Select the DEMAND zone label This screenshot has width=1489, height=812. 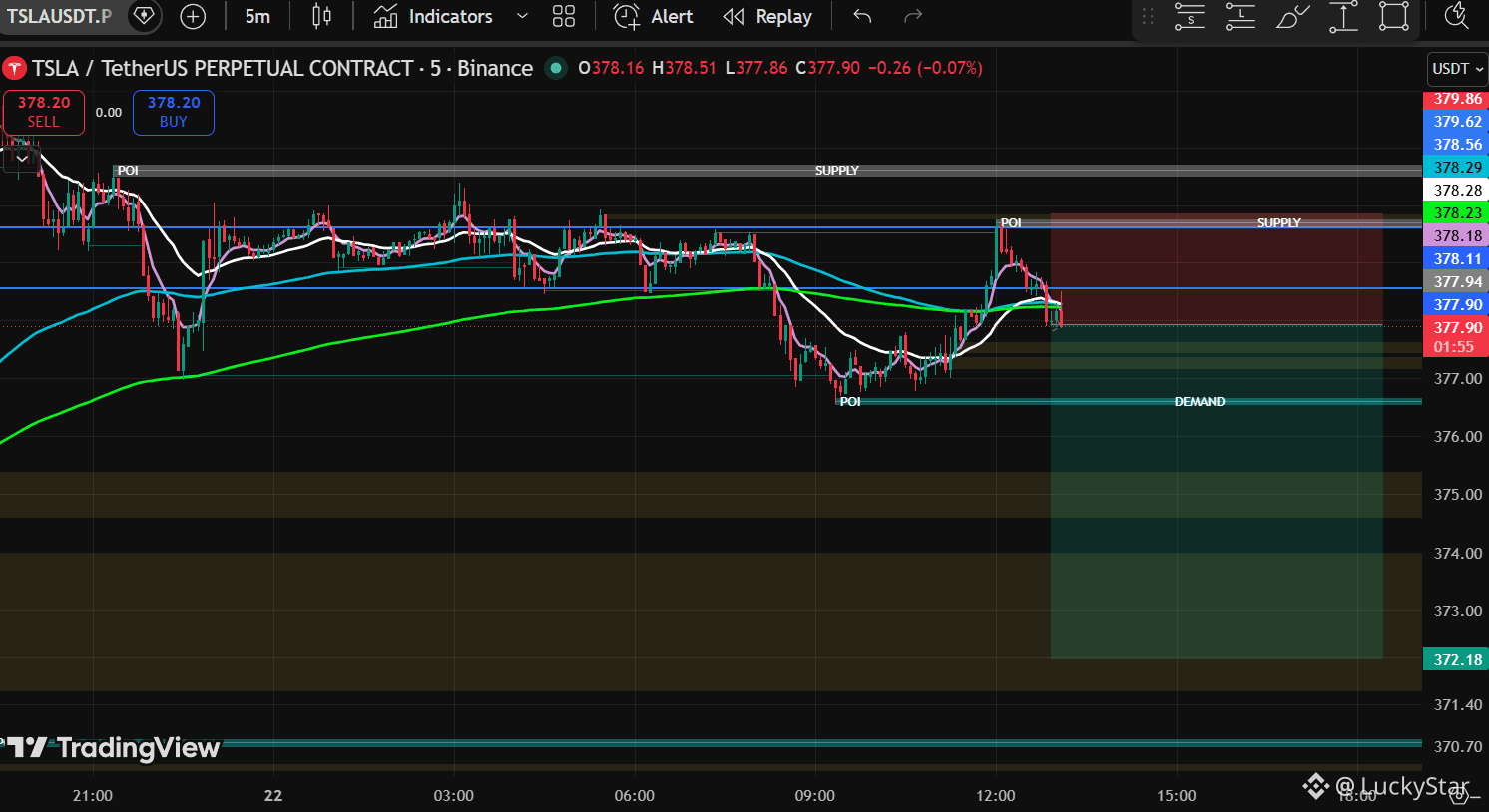pos(1199,401)
